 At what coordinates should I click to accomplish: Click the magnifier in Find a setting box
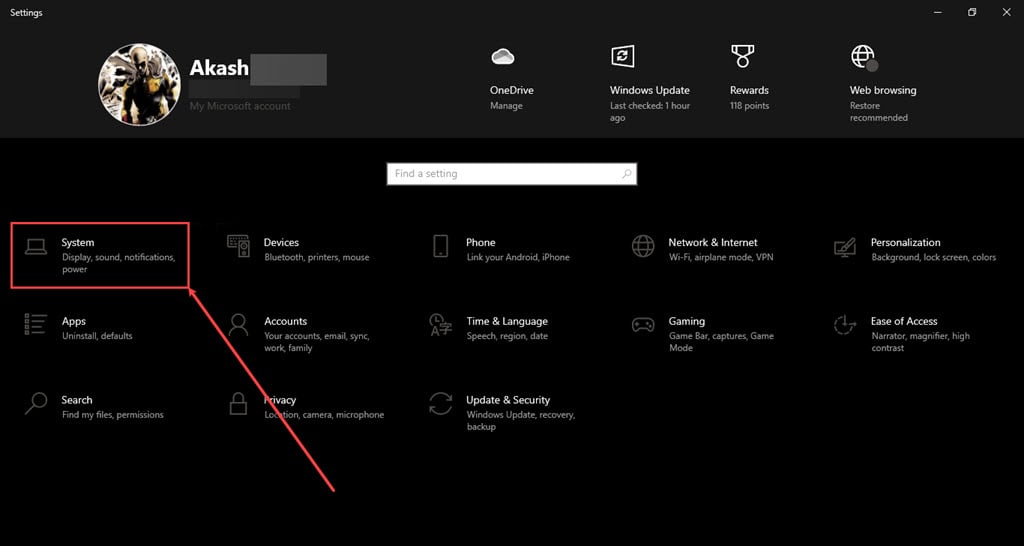coord(626,174)
